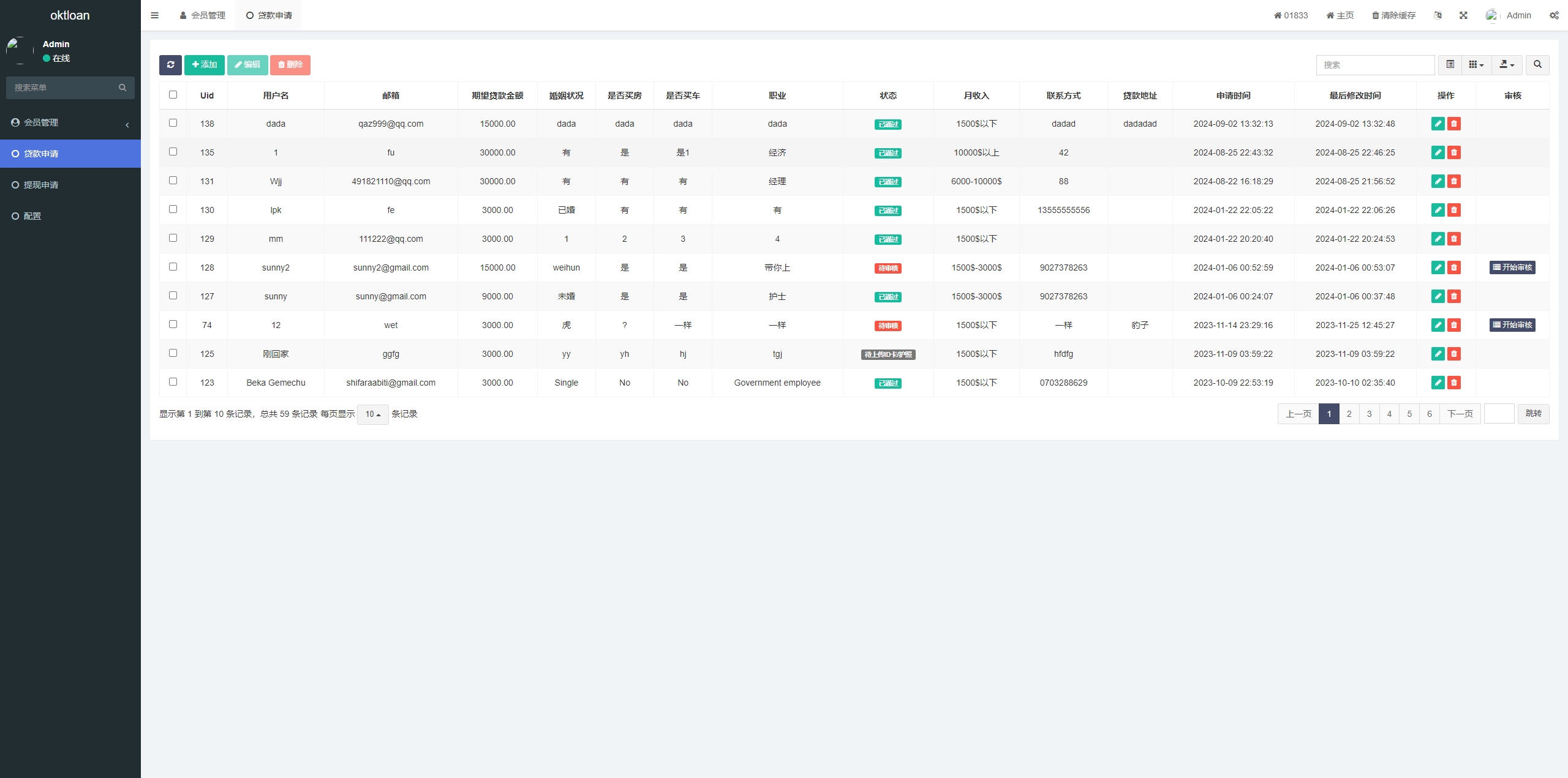Click the language switch icon in header
Screen dimensions: 1568x778
1438,15
